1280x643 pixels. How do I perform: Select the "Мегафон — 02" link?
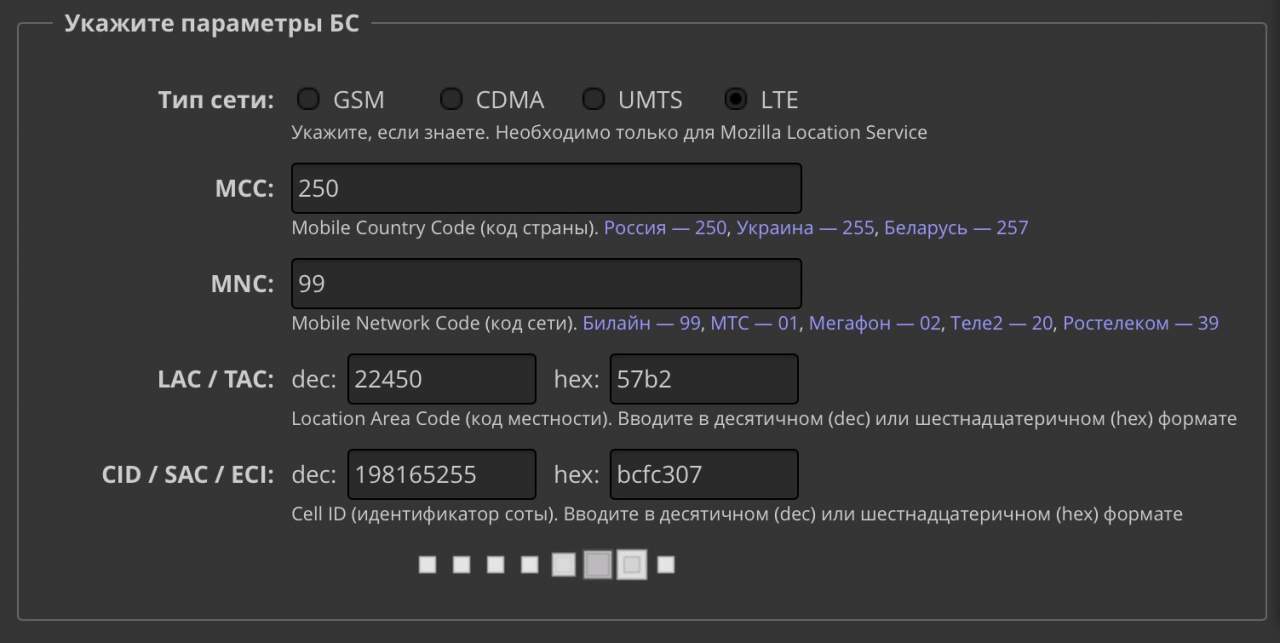875,324
